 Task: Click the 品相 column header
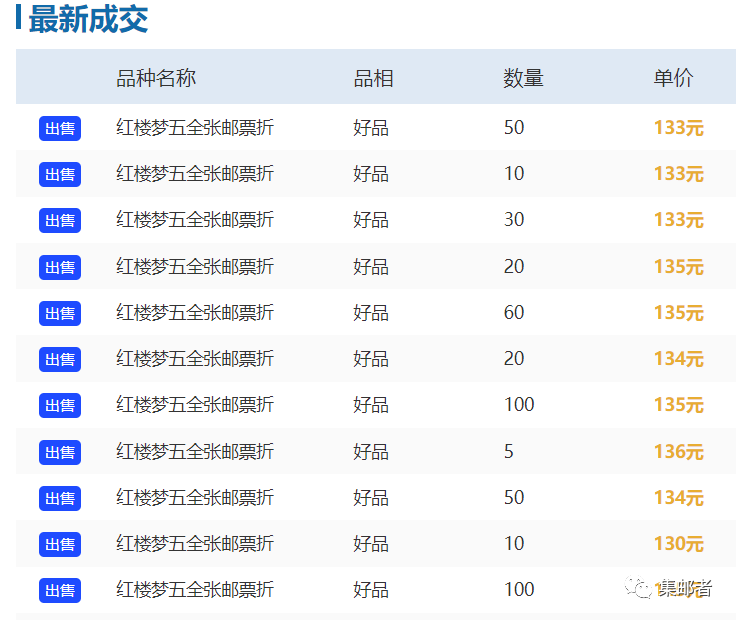point(373,78)
